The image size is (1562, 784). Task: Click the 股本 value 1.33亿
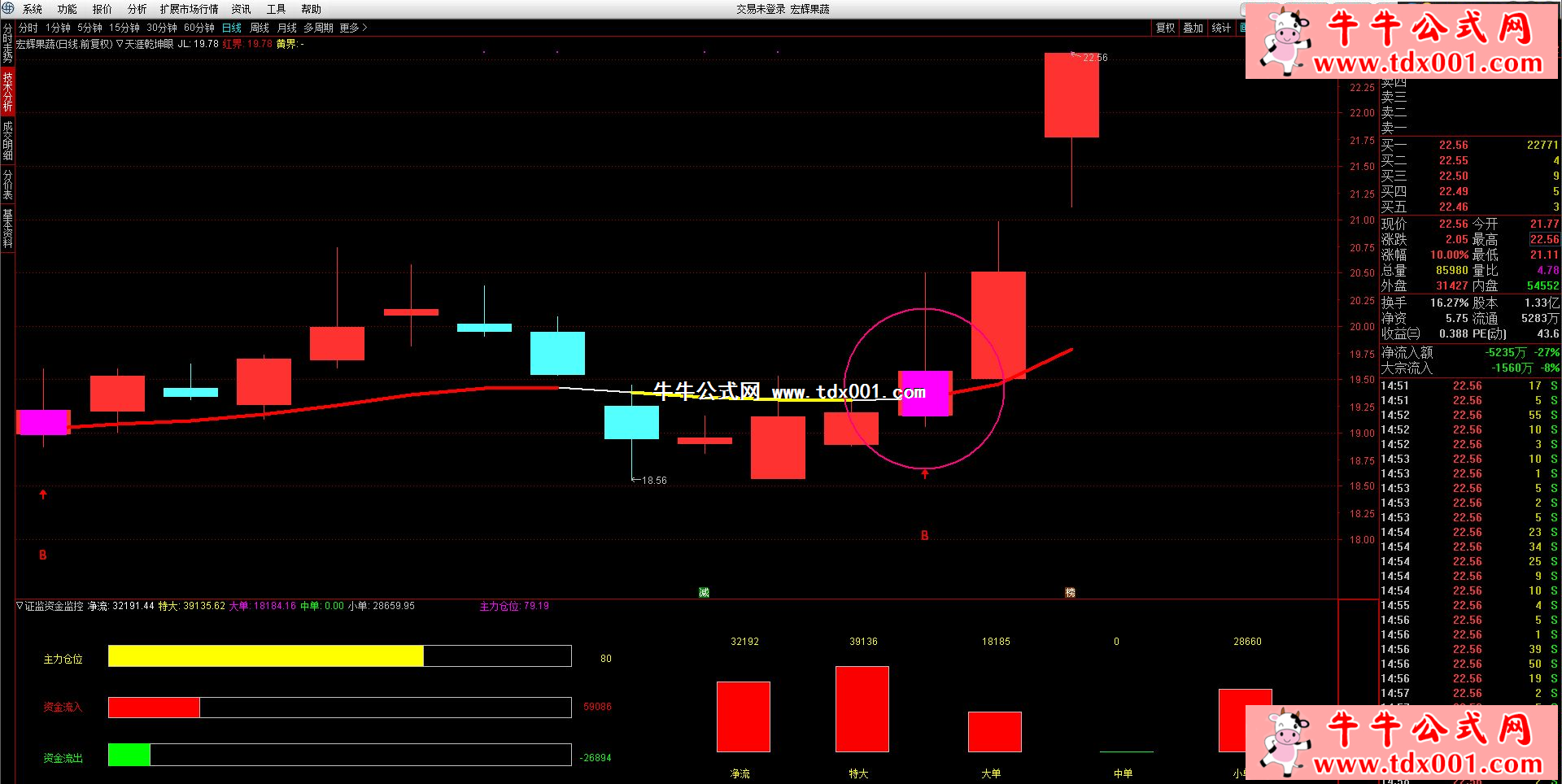tap(1542, 303)
